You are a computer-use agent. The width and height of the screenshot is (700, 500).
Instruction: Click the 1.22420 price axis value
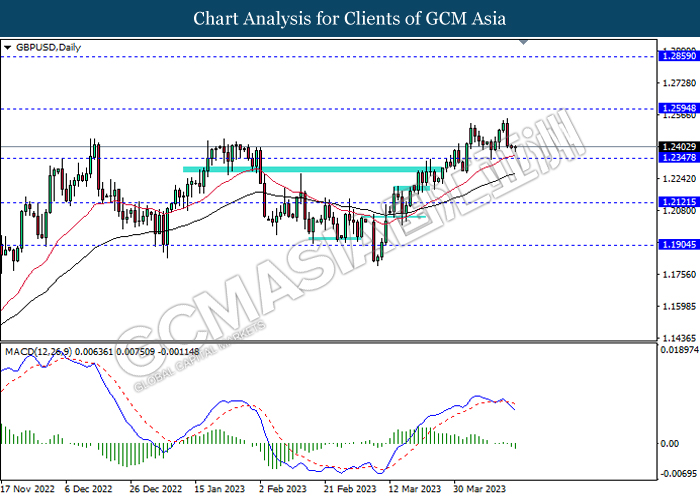coord(679,179)
